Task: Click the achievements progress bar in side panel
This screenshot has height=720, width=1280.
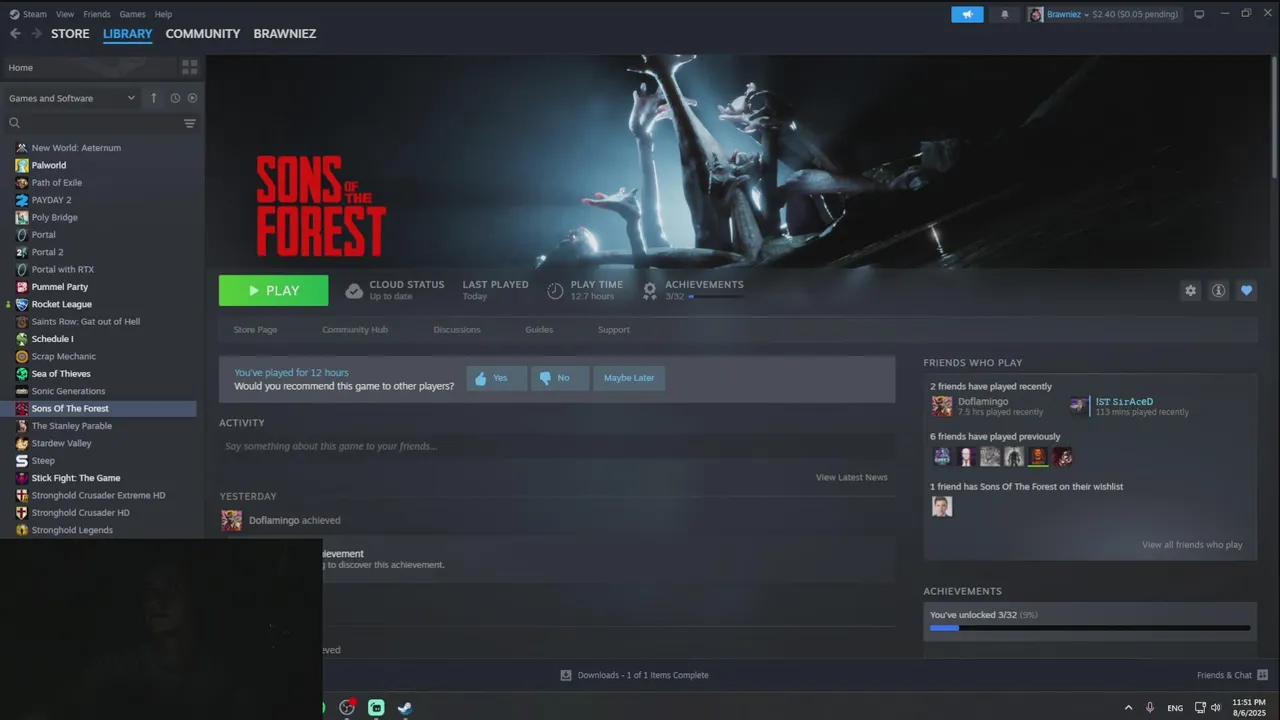Action: 1090,628
